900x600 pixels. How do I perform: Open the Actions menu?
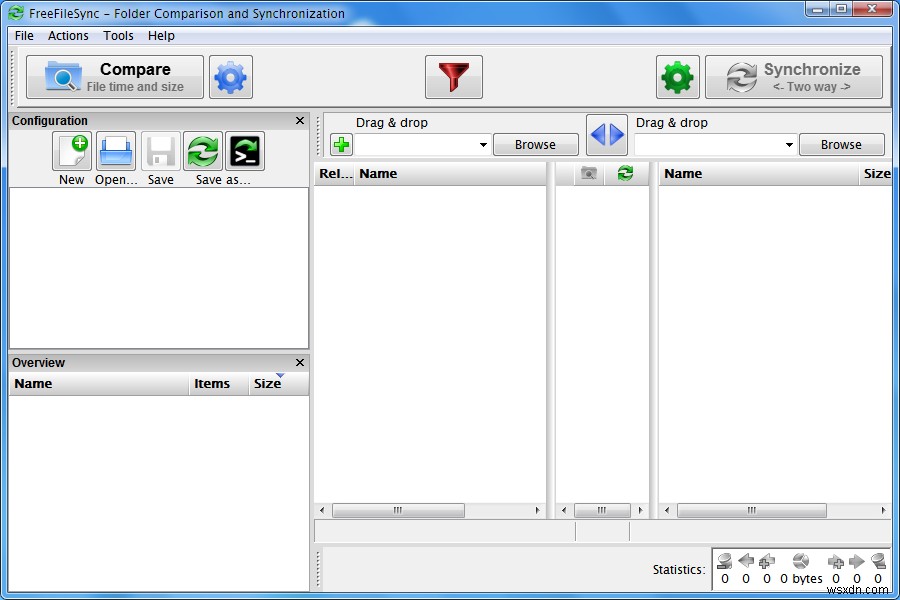[68, 36]
